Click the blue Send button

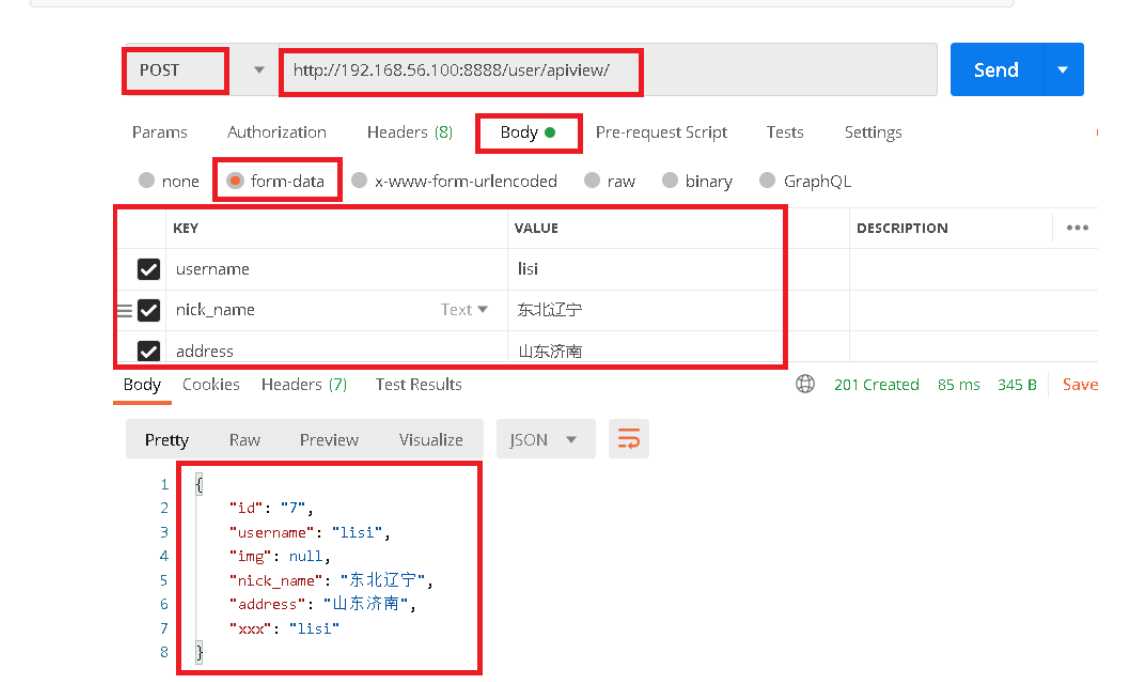(x=996, y=70)
